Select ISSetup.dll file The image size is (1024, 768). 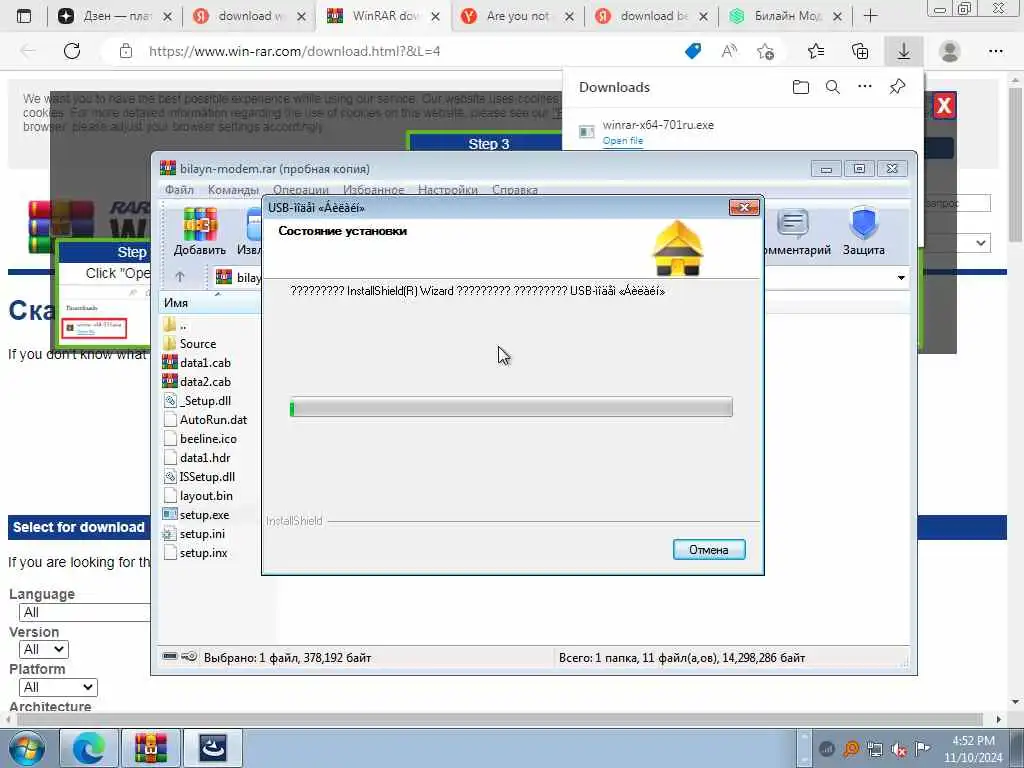206,476
